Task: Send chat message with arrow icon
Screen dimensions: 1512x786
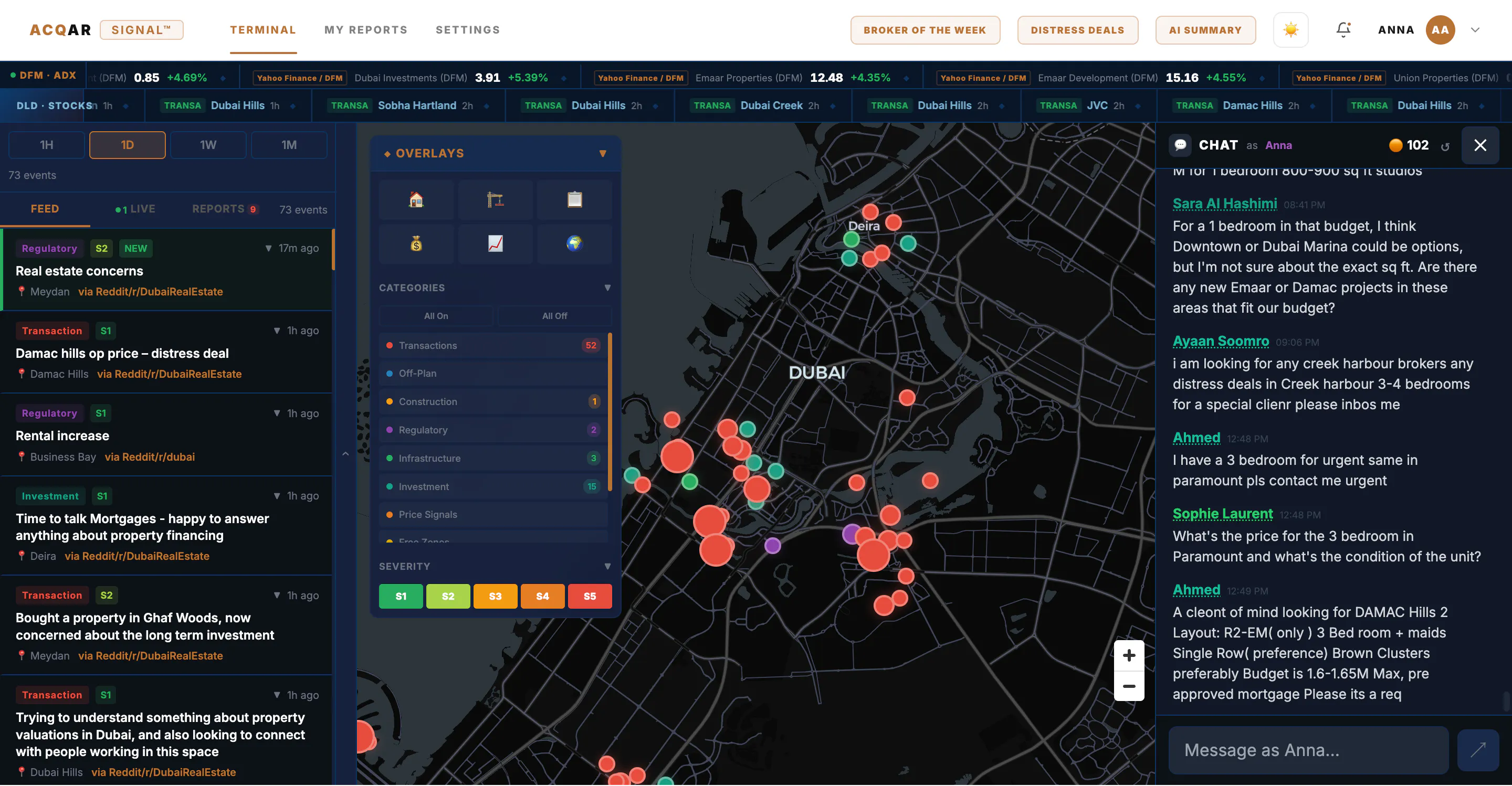Action: 1477,750
